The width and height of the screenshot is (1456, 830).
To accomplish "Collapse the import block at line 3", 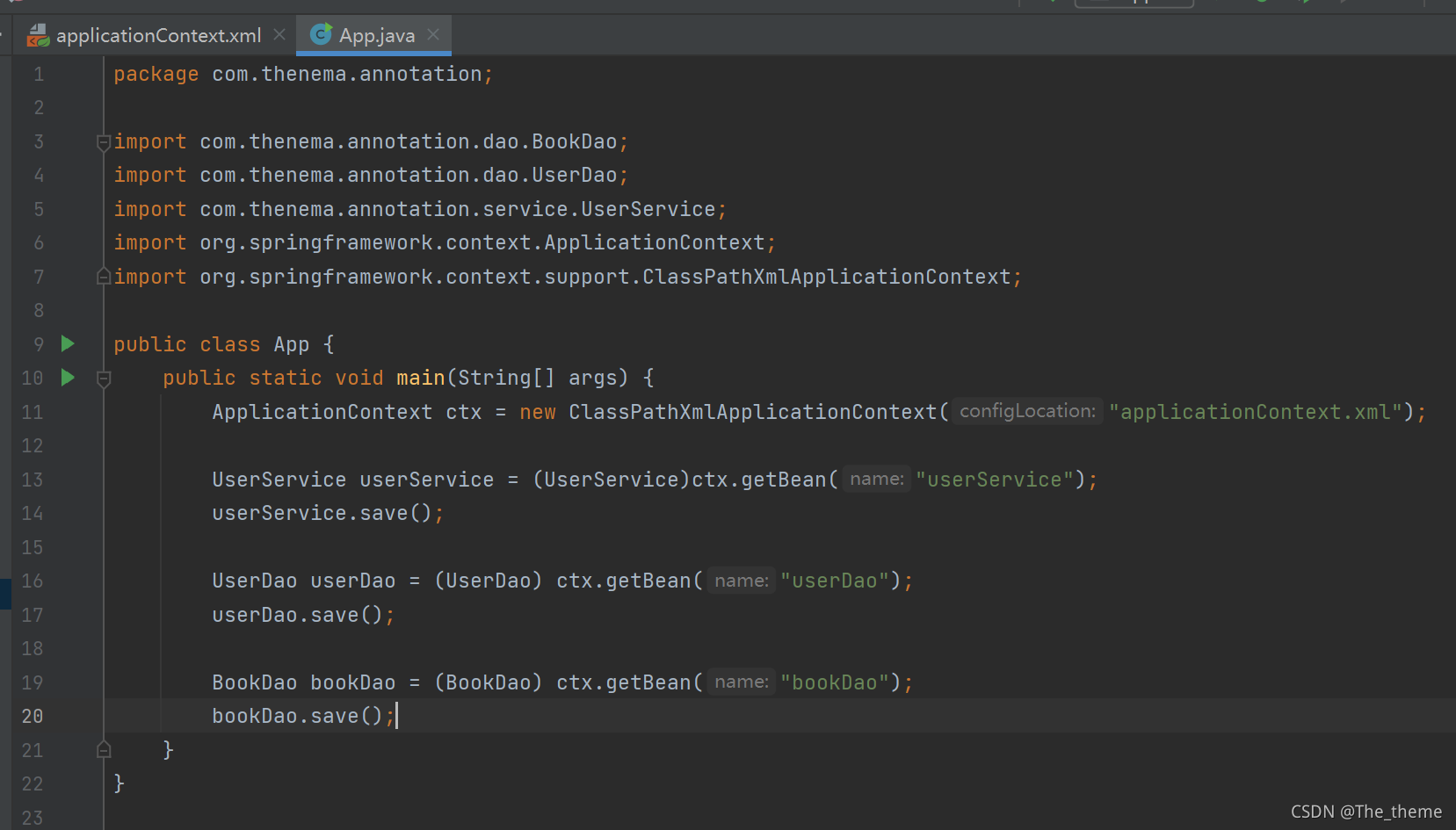I will pyautogui.click(x=103, y=142).
